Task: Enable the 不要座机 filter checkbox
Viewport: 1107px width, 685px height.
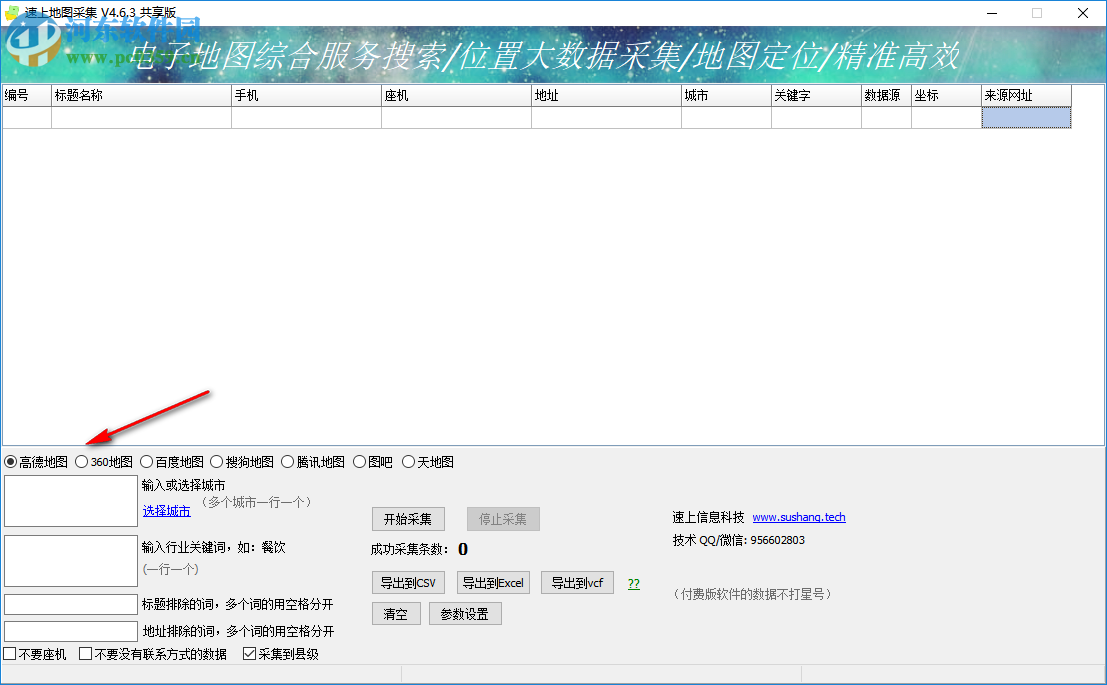Action: click(x=9, y=654)
